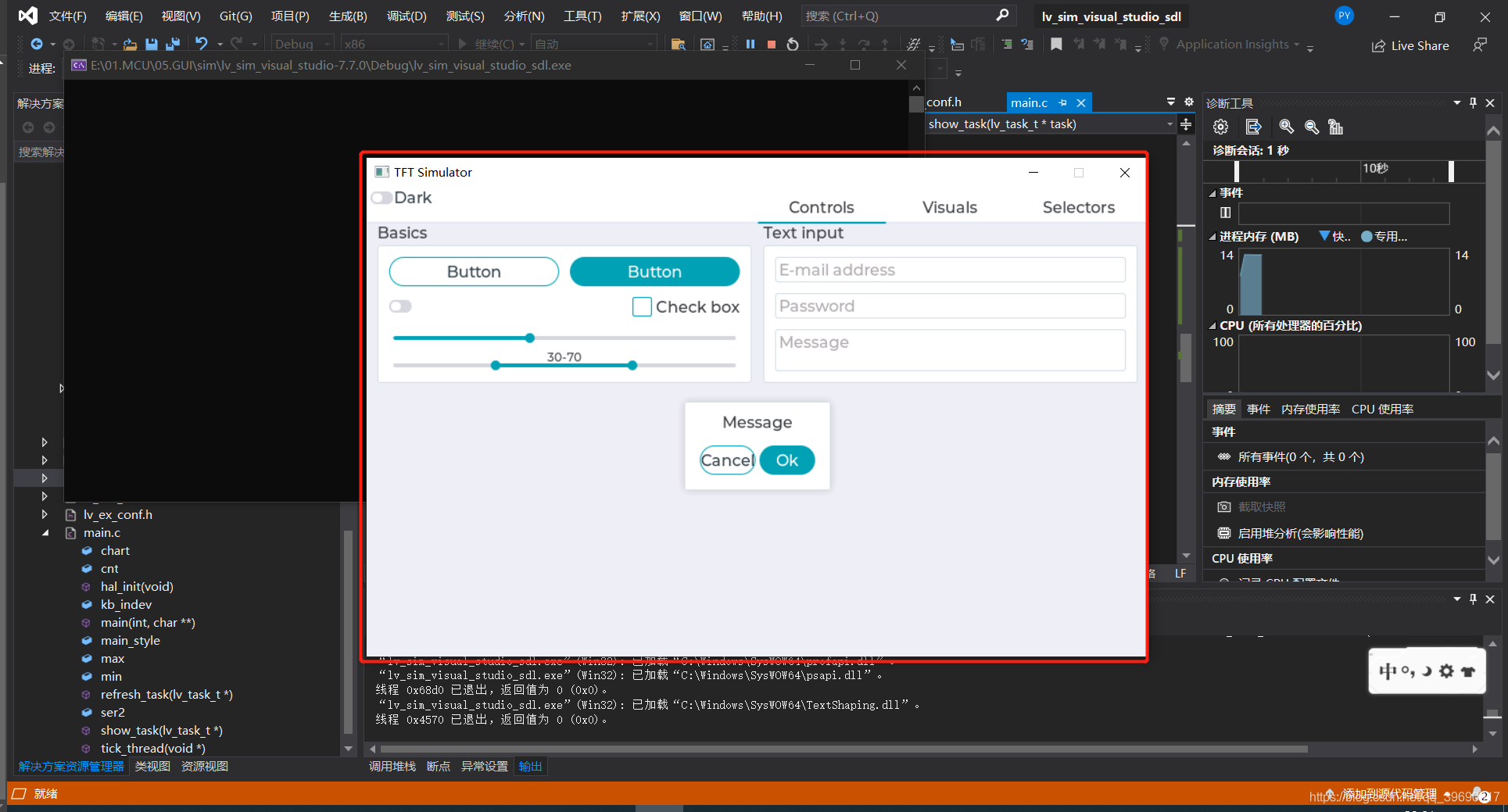The width and height of the screenshot is (1508, 812).
Task: Click the enable heap profiling icon
Action: 1224,533
